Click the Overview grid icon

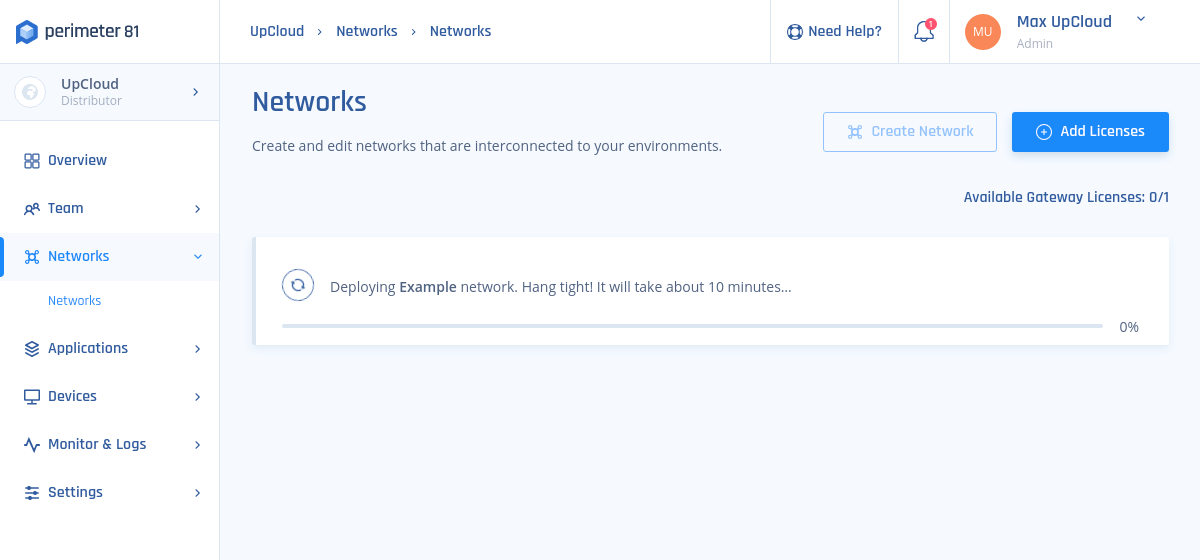pos(32,160)
